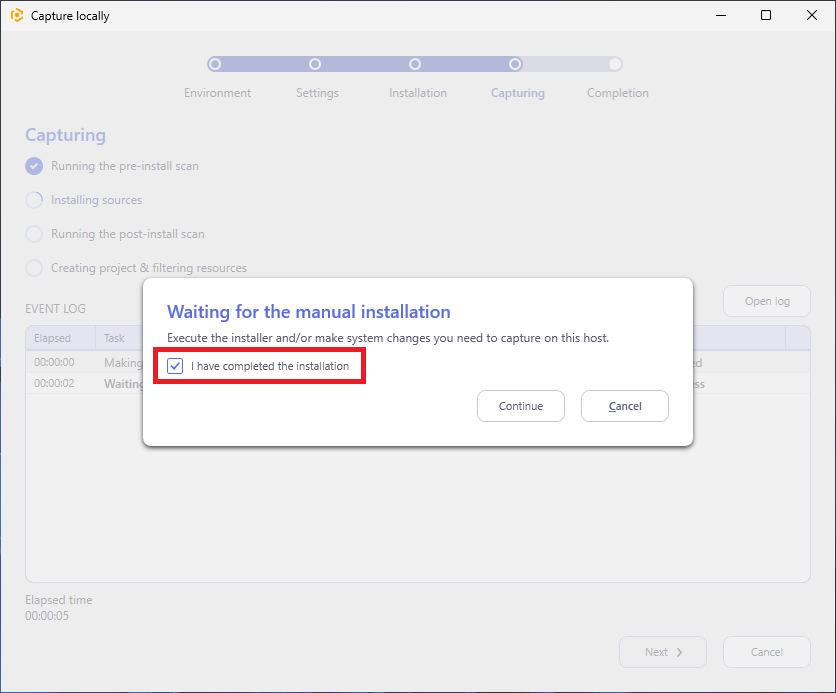Click the pre-install scan completed check icon
The width and height of the screenshot is (836, 693).
34,166
